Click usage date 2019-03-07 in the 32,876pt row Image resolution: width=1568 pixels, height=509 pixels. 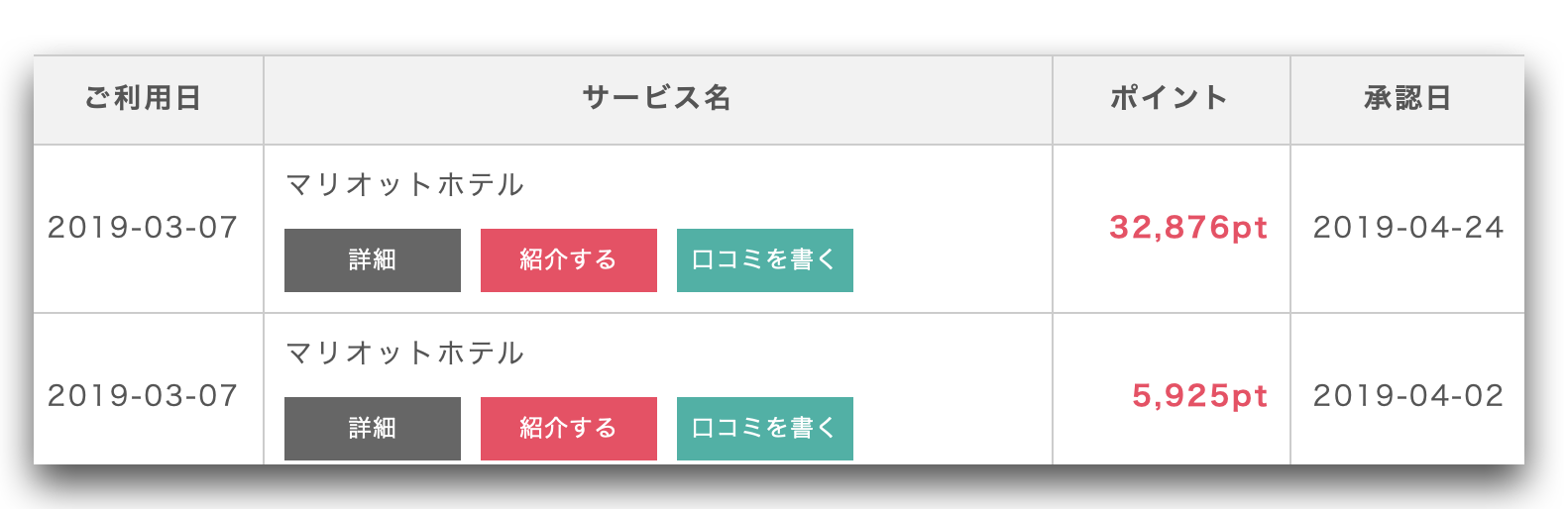(144, 228)
